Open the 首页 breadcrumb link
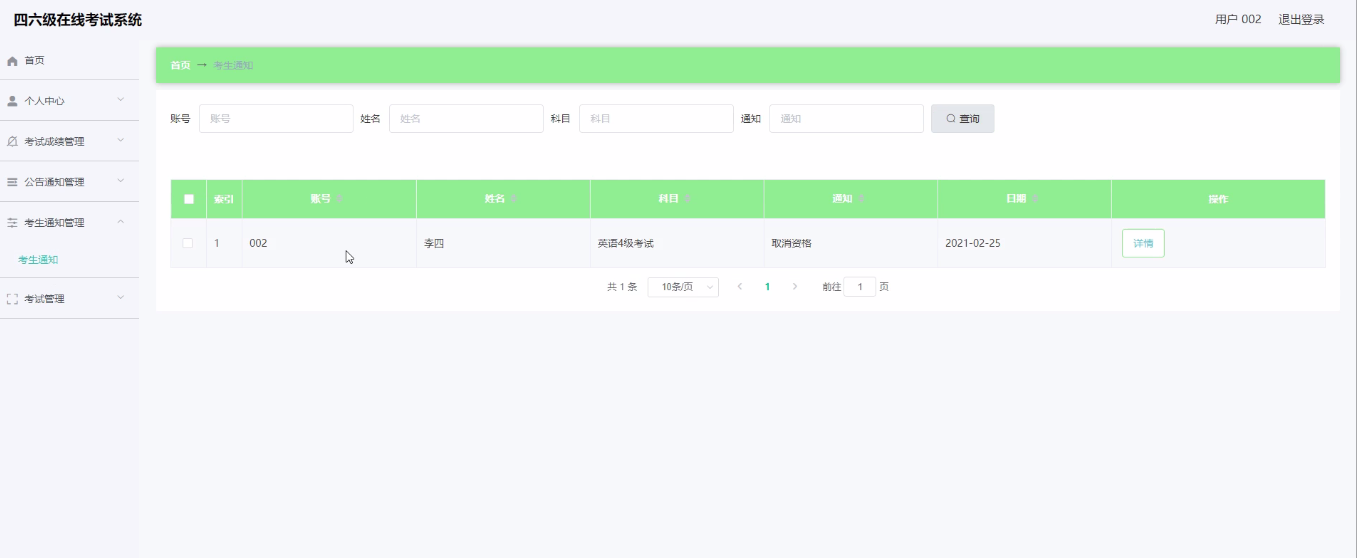This screenshot has width=1357, height=558. [x=180, y=65]
